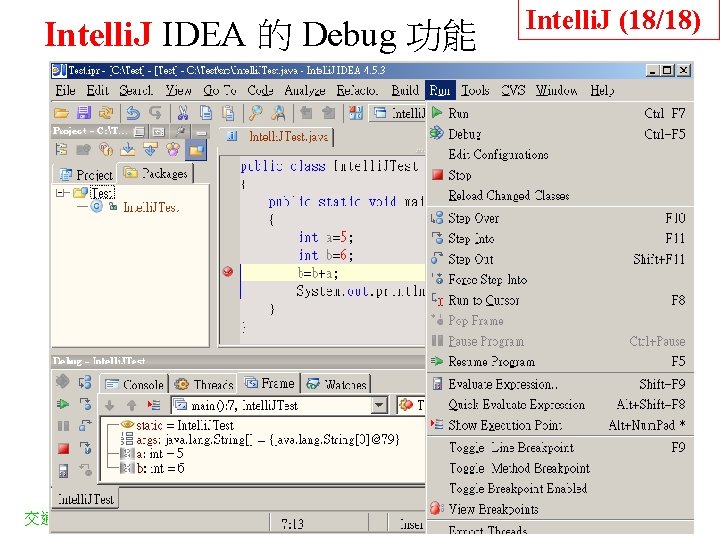Click the Open folder toolbar icon

click(62, 112)
